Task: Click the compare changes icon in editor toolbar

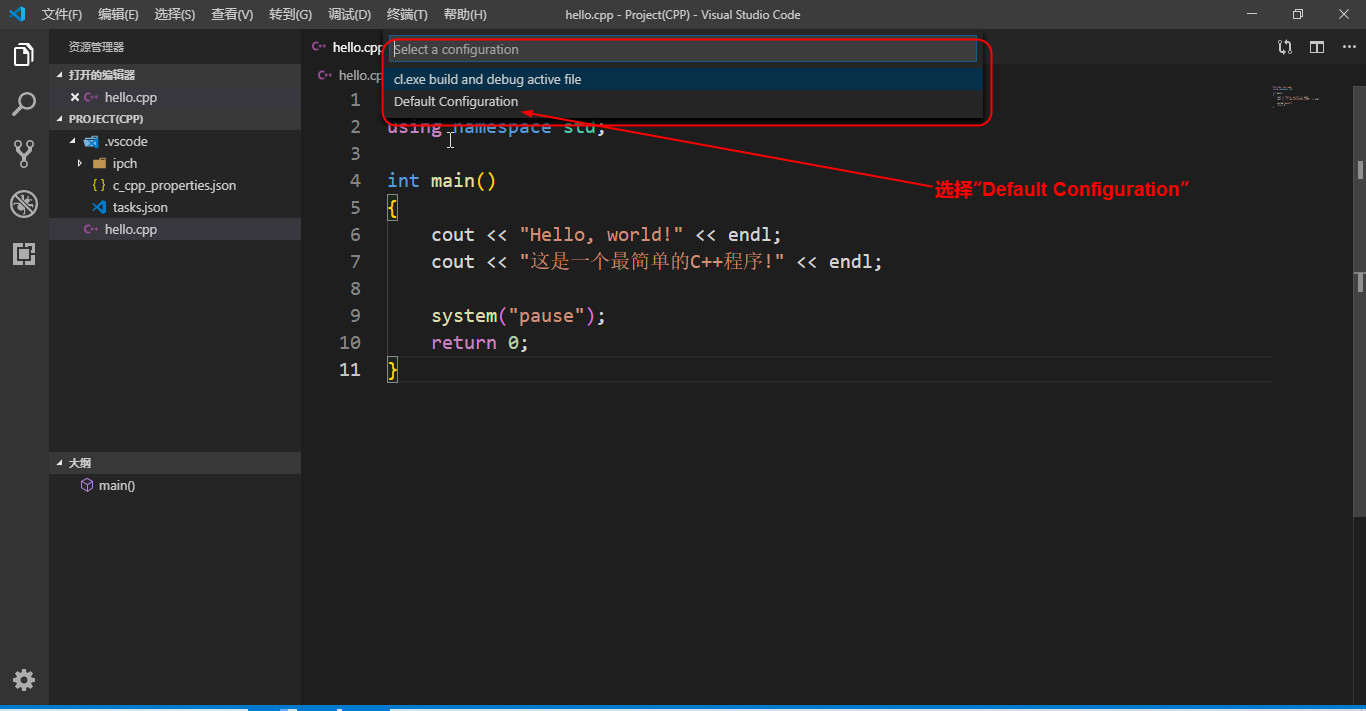Action: (x=1285, y=47)
